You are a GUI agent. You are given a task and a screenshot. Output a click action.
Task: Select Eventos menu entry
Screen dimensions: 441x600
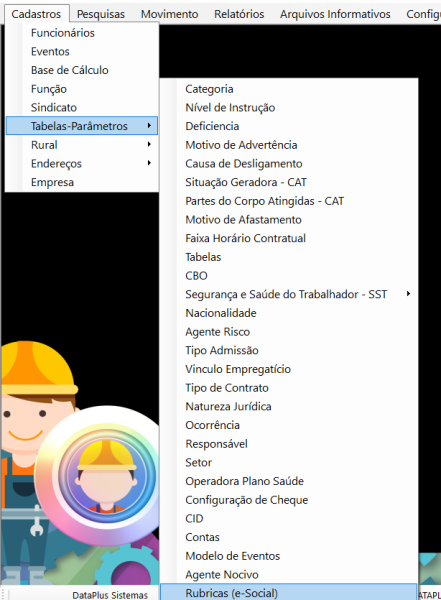[x=82, y=52]
